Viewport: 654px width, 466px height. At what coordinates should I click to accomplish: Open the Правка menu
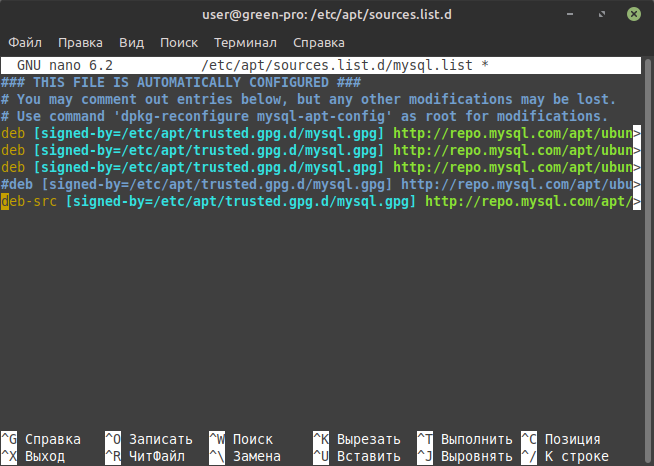coord(80,44)
